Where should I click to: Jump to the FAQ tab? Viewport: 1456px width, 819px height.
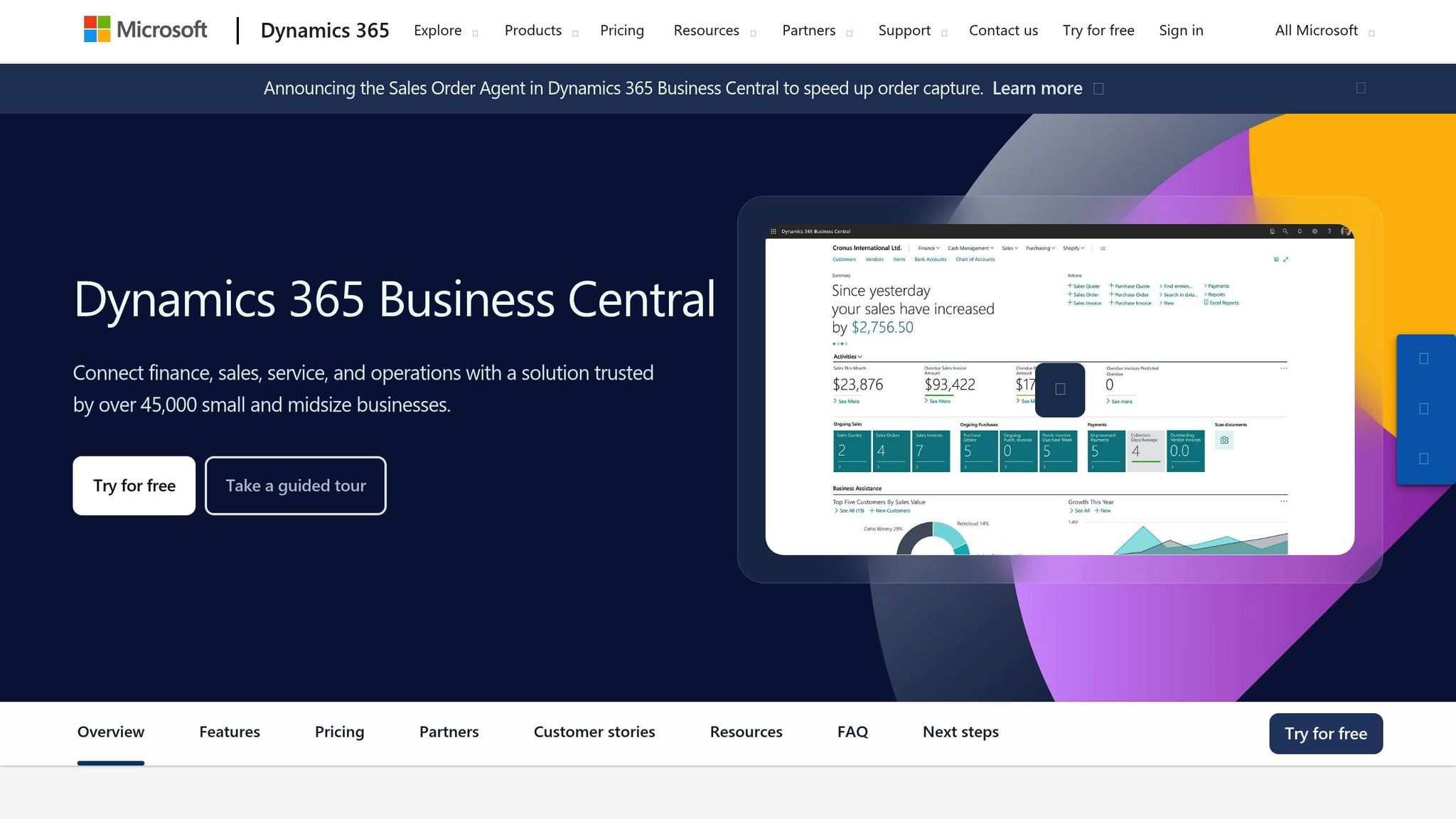click(x=852, y=732)
